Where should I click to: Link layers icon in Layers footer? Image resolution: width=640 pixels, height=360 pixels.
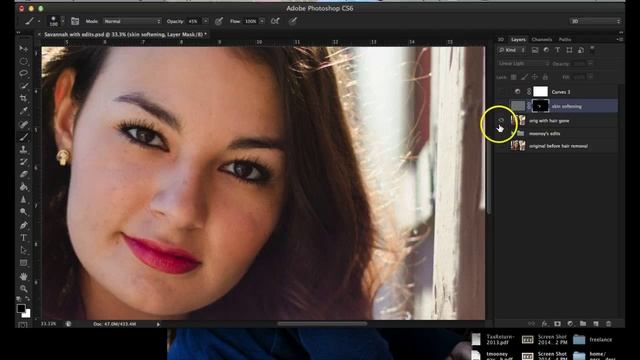531,324
